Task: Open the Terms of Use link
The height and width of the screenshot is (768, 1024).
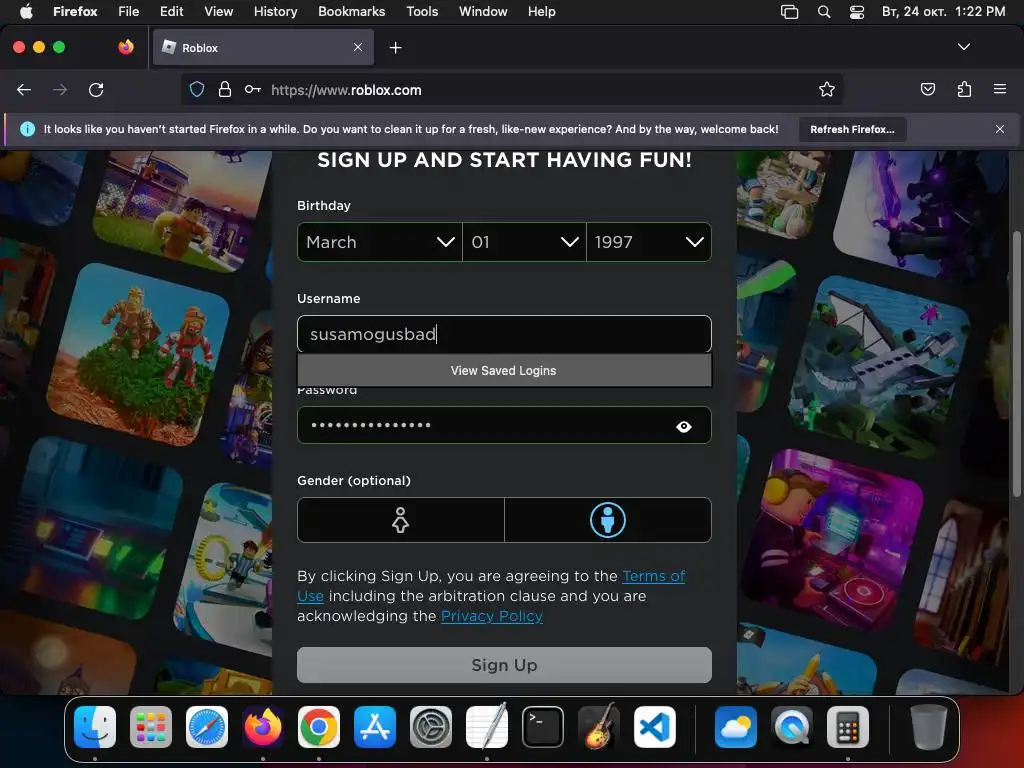Action: tap(653, 576)
